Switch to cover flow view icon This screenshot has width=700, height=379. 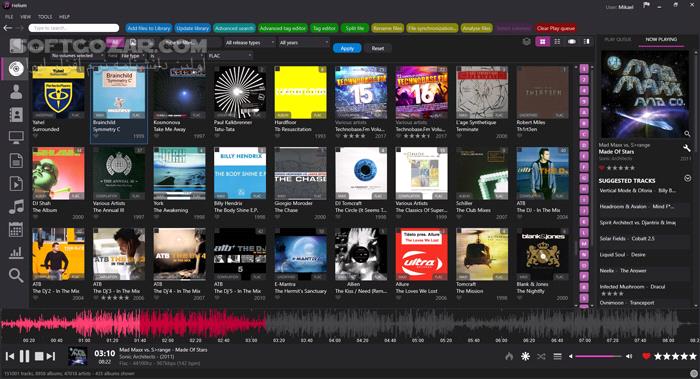tap(572, 42)
